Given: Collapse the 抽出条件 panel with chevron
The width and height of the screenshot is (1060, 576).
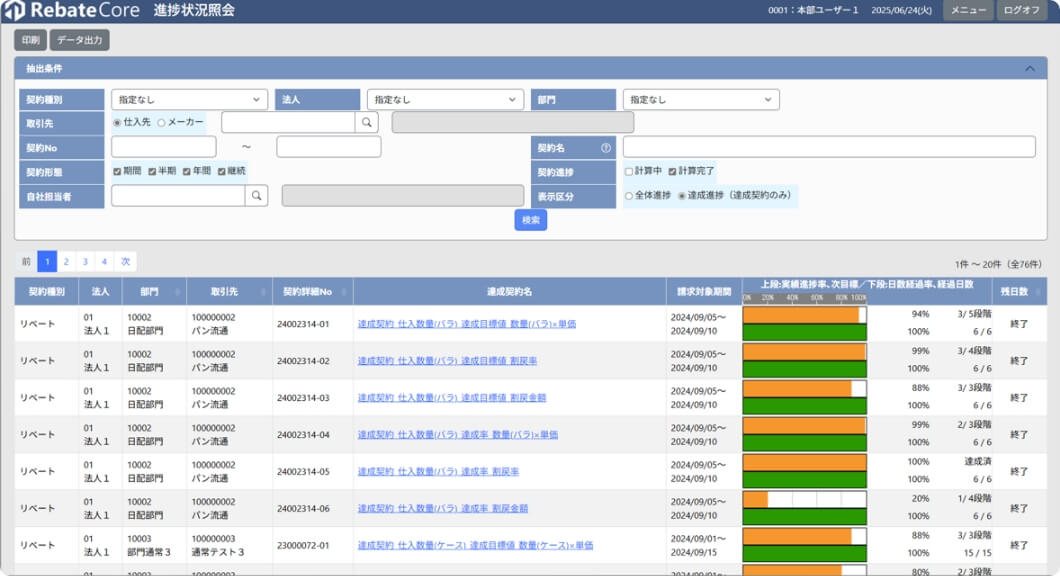Looking at the screenshot, I should 1030,69.
